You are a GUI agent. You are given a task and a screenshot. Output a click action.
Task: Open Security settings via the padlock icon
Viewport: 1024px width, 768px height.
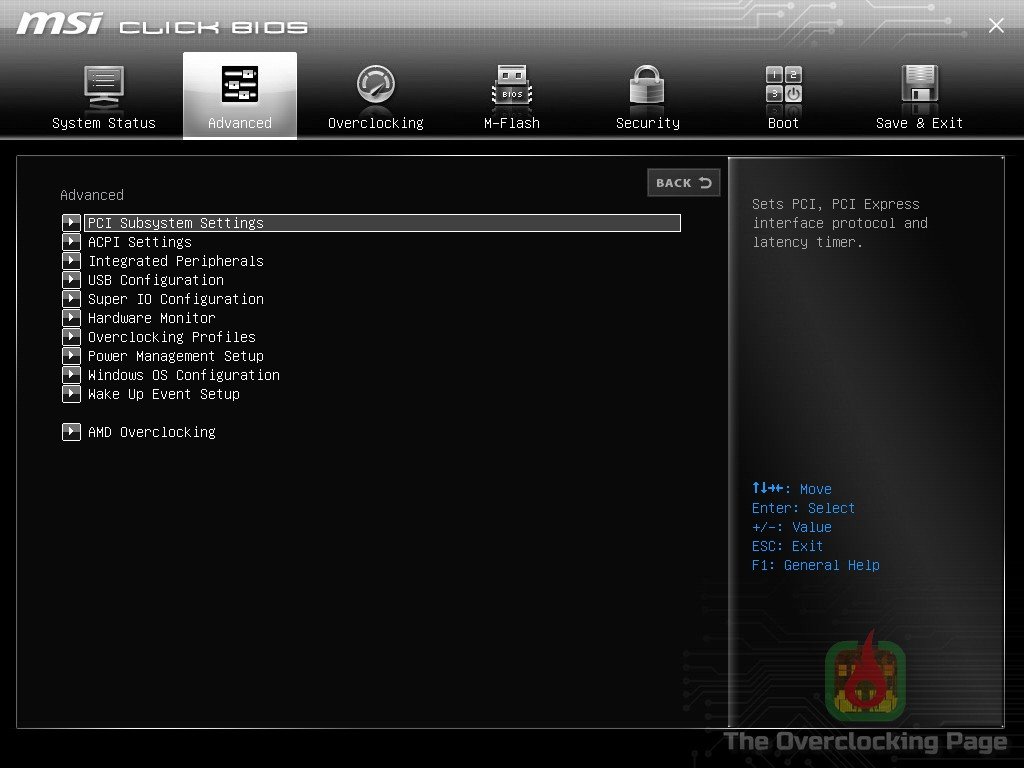(646, 85)
